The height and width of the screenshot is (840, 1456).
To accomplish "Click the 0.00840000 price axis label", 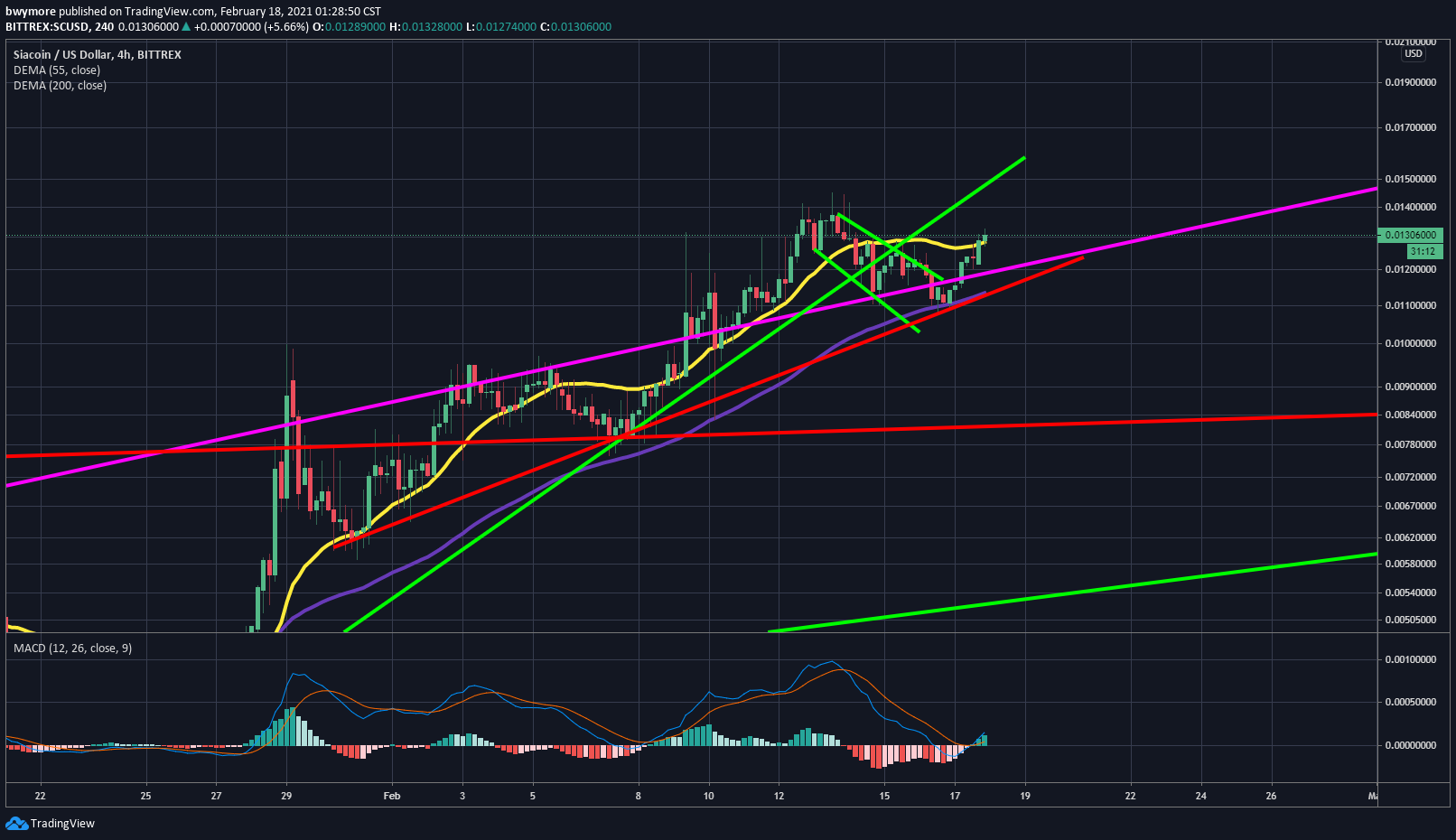I will tap(1411, 415).
